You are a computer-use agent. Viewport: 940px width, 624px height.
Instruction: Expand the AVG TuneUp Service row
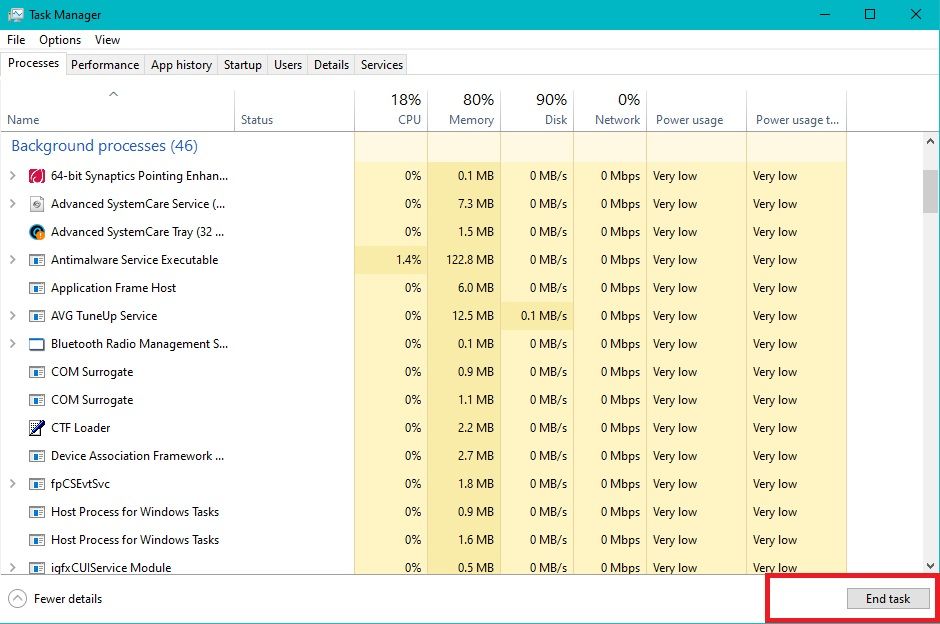coord(13,315)
